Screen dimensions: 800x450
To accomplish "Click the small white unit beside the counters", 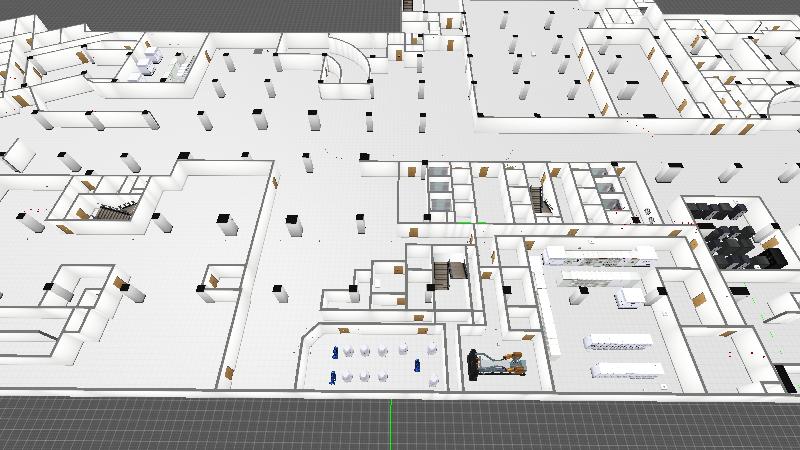I will coord(628,296).
